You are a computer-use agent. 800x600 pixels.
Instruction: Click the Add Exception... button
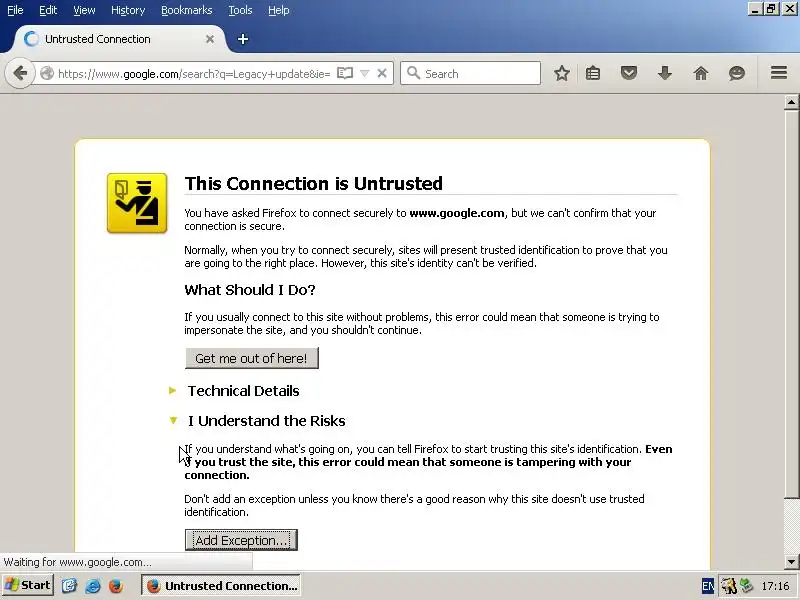click(x=241, y=540)
